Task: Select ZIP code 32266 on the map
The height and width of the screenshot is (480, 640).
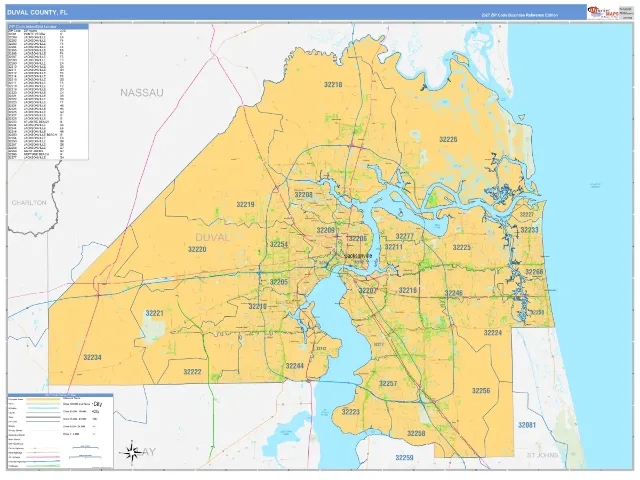Action: [x=534, y=272]
